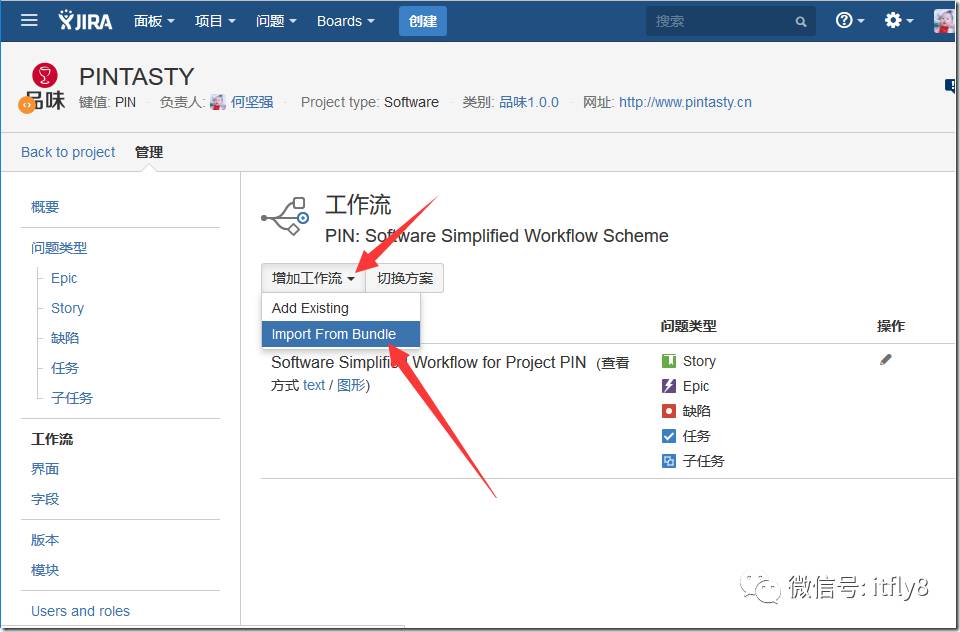Click the pencil edit icon under 操作
Screen dimensions: 960x632
pyautogui.click(x=885, y=360)
